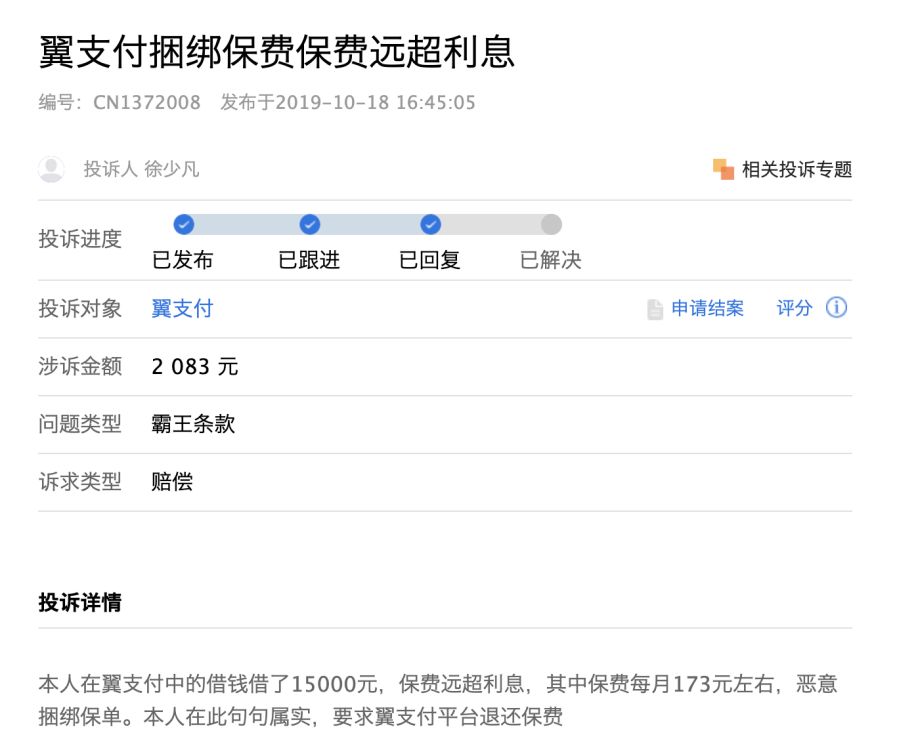Click the 投诉进度 row label
Viewport: 918px width, 752px height.
[80, 239]
